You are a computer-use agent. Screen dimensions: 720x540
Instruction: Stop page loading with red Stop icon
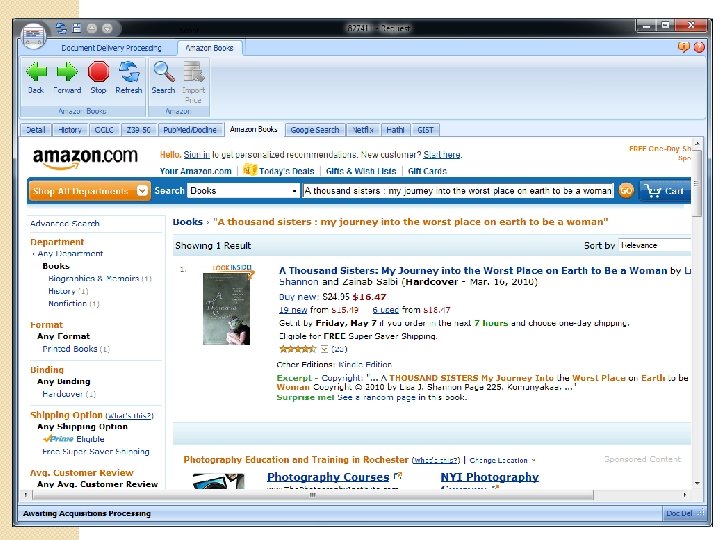98,78
